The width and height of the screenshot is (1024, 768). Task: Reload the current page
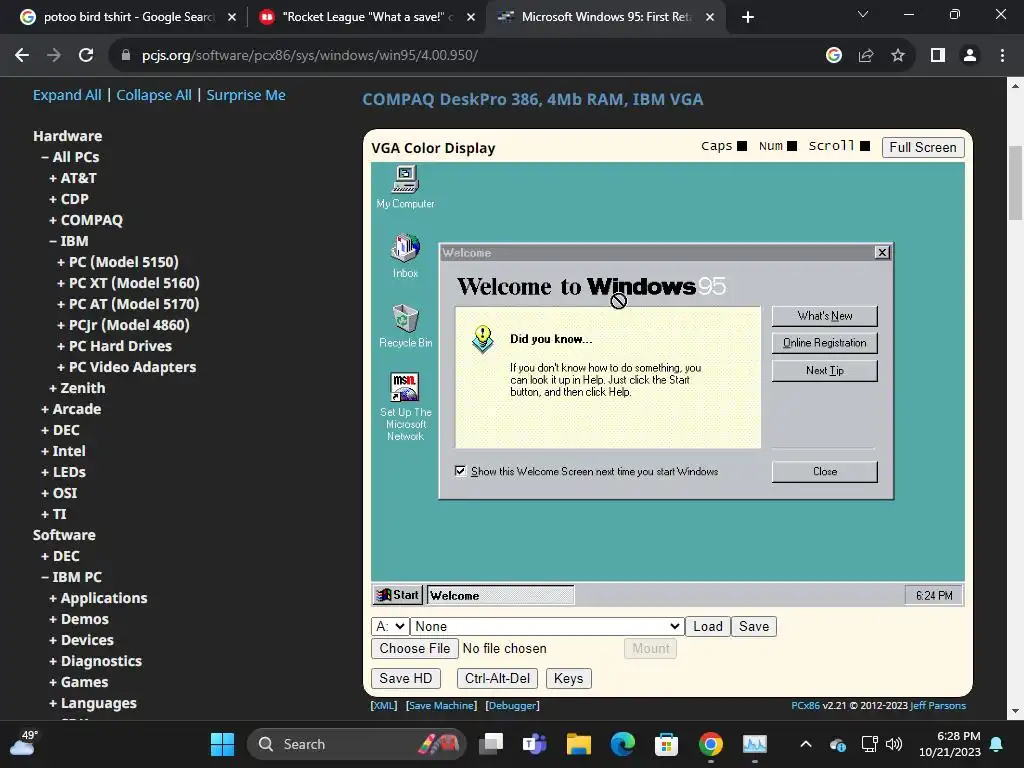(86, 56)
